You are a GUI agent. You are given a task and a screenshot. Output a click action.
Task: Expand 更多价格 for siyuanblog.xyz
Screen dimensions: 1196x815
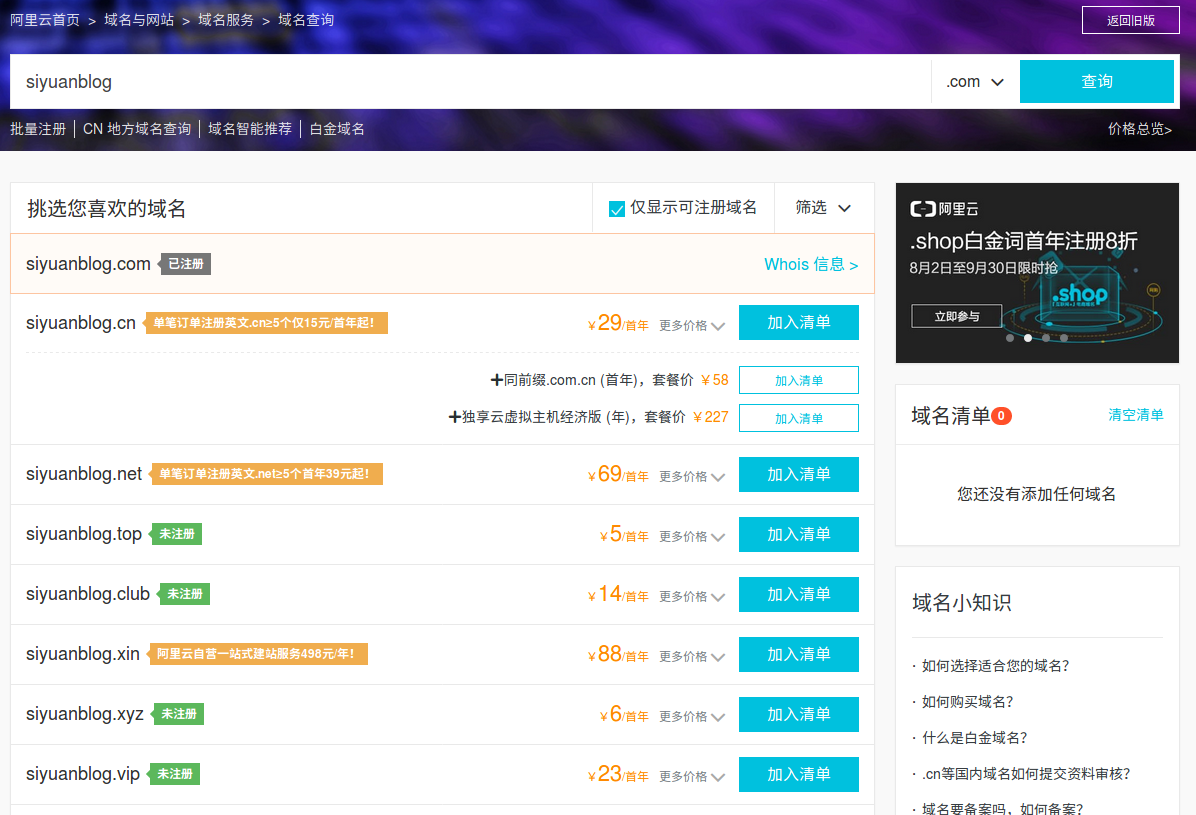tap(692, 717)
